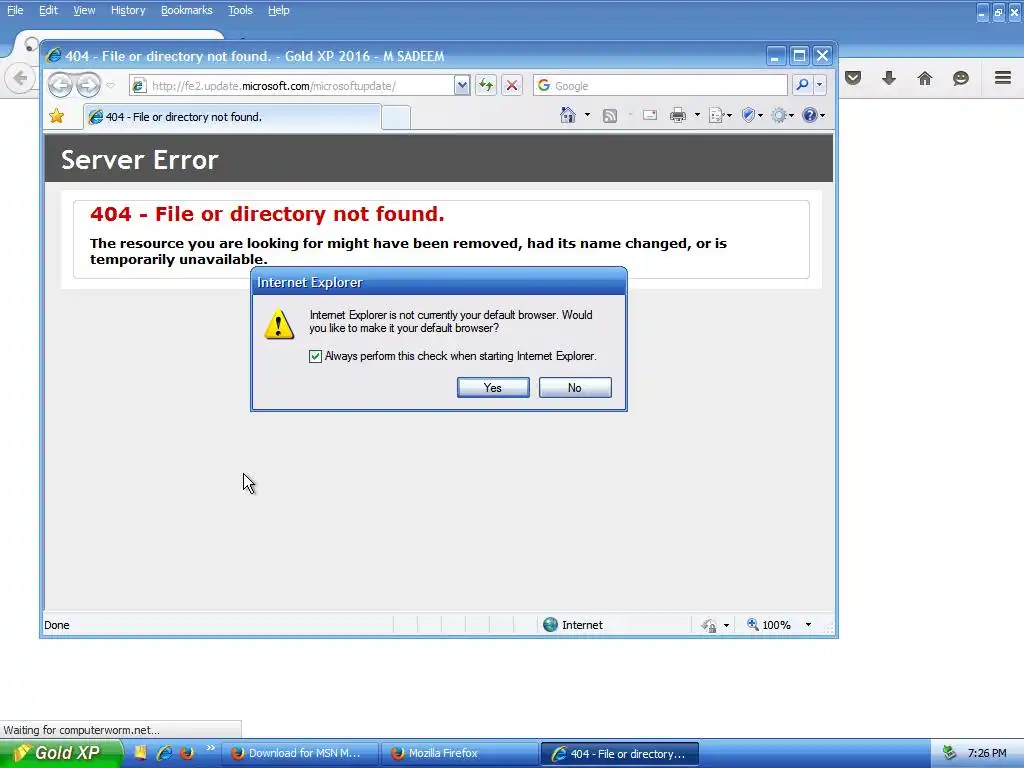Viewport: 1024px width, 768px height.
Task: Click the RSS feeds icon
Action: (x=610, y=116)
